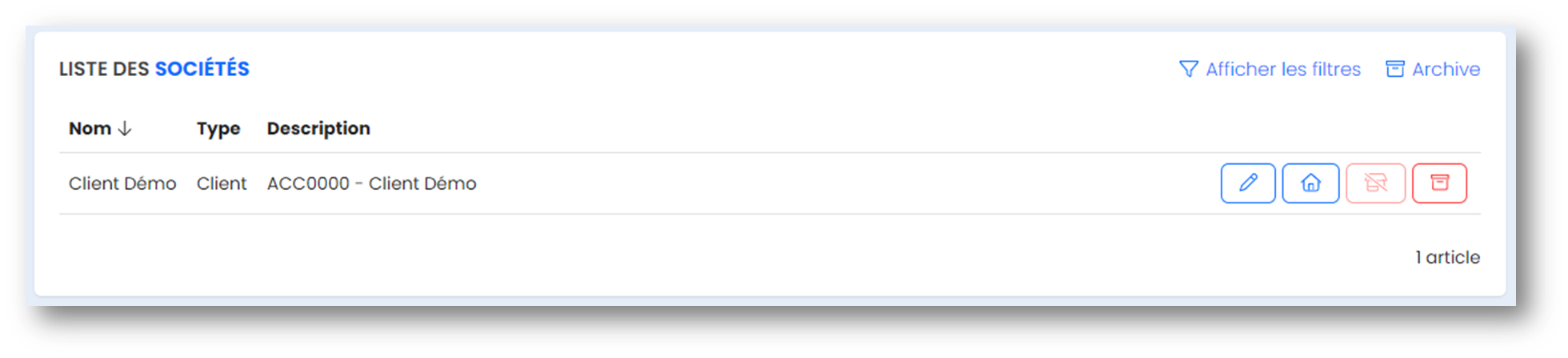Click the faded crossed-out shop icon

pos(1375,183)
